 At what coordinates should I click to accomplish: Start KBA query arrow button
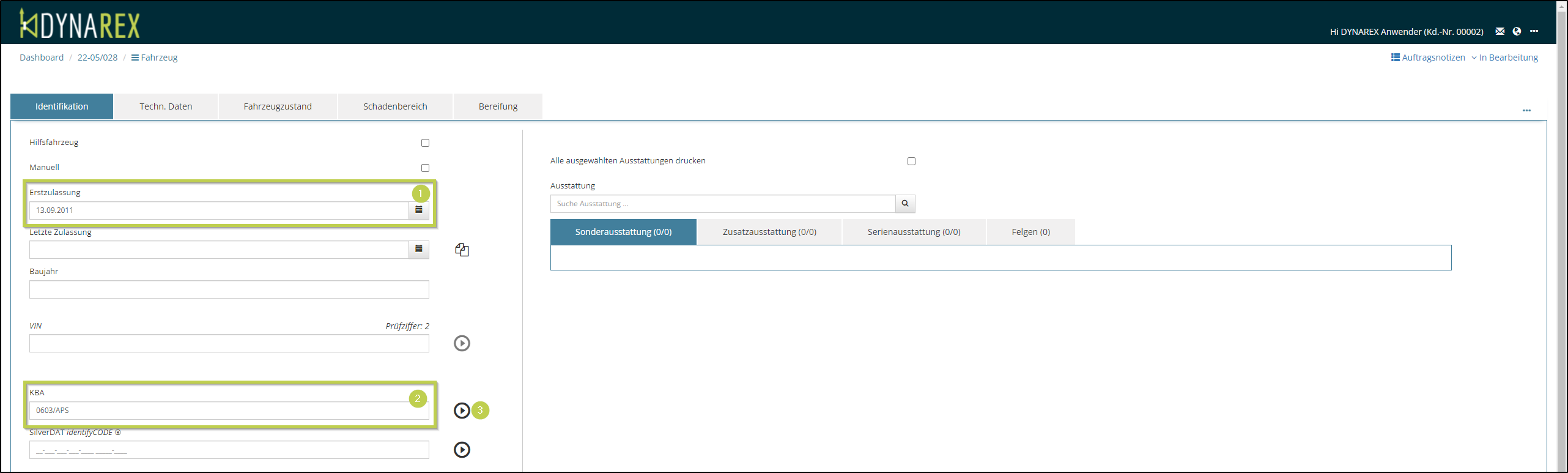tap(462, 411)
